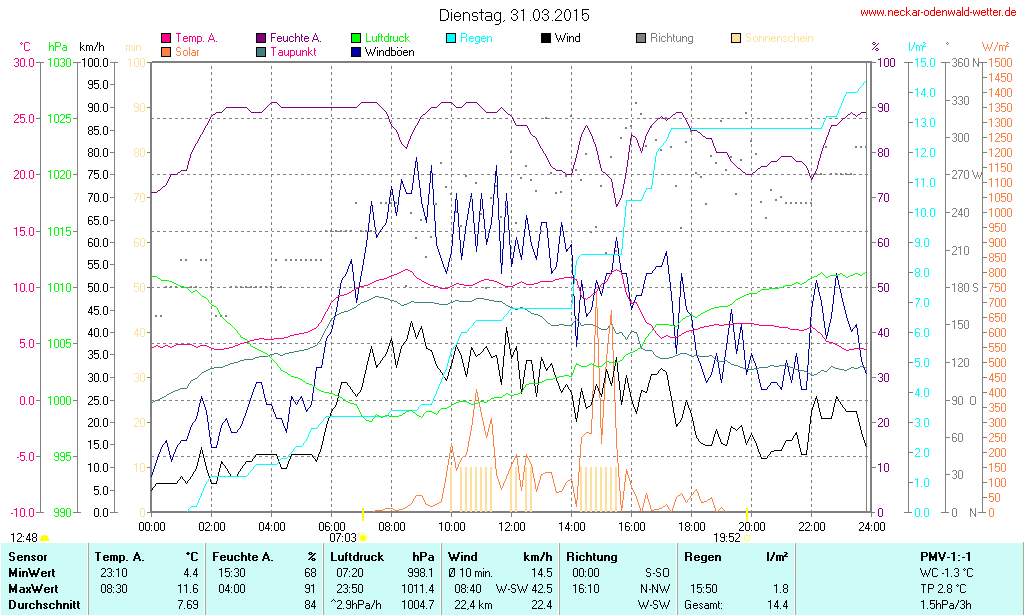Click the cyan Regen legend swatch
This screenshot has width=1024, height=615.
451,39
